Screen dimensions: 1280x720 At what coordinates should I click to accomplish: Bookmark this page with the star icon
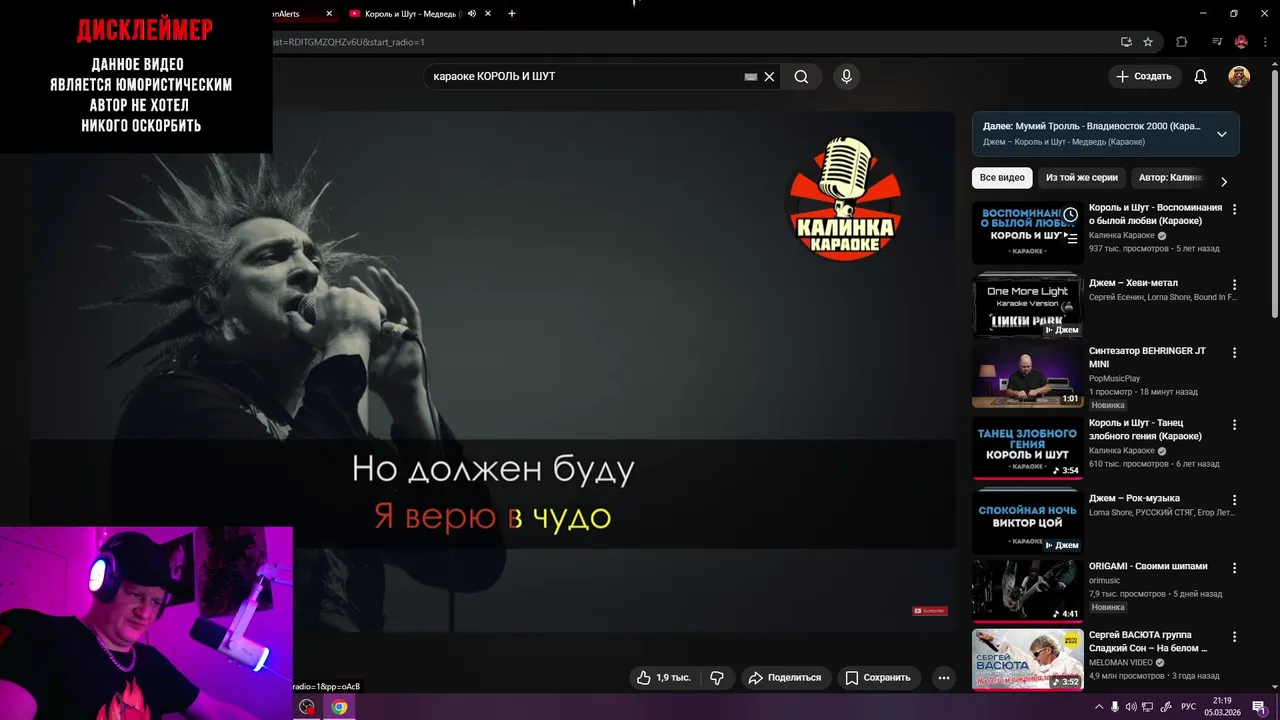(1148, 42)
